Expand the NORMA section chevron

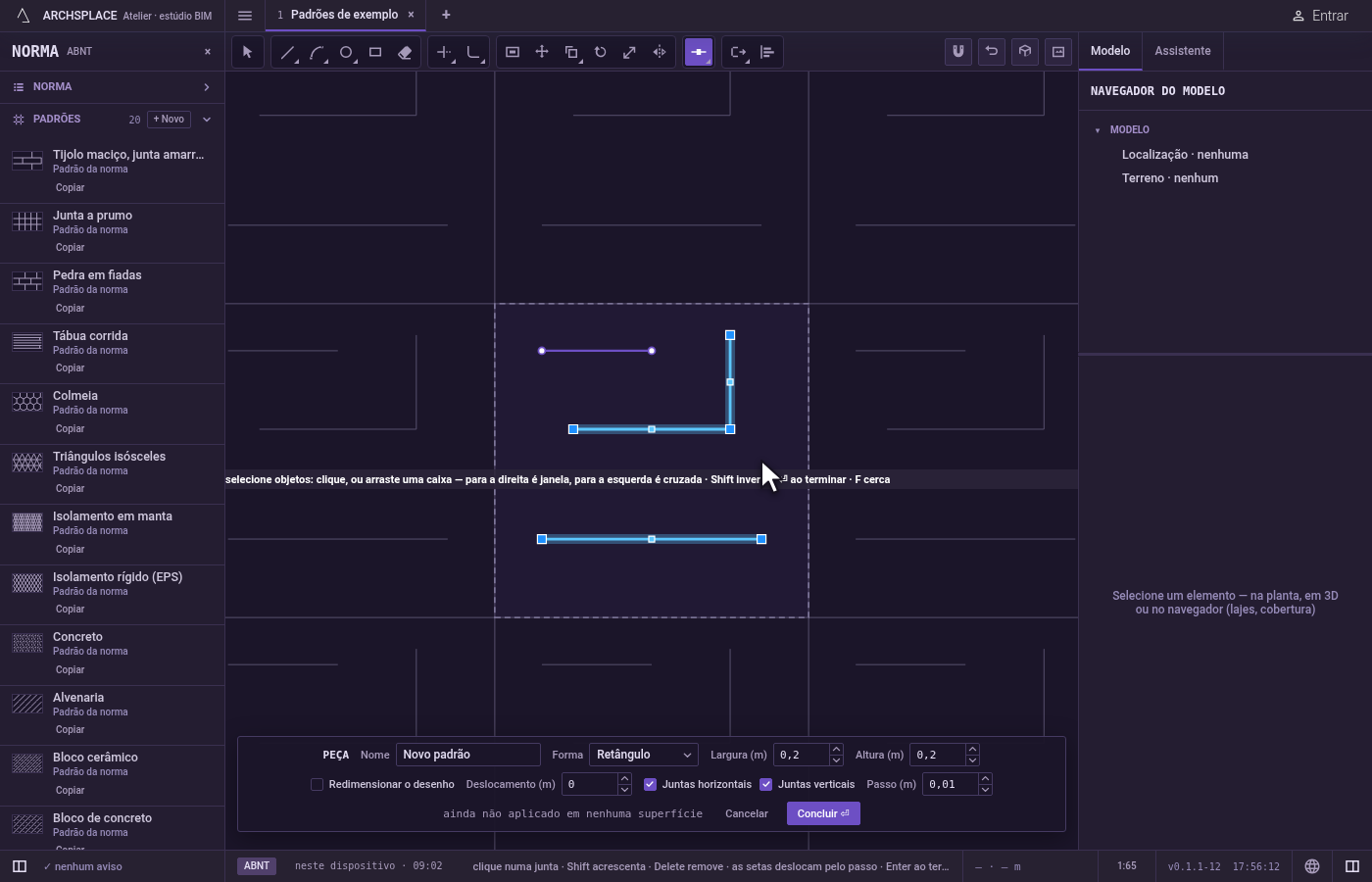click(206, 87)
